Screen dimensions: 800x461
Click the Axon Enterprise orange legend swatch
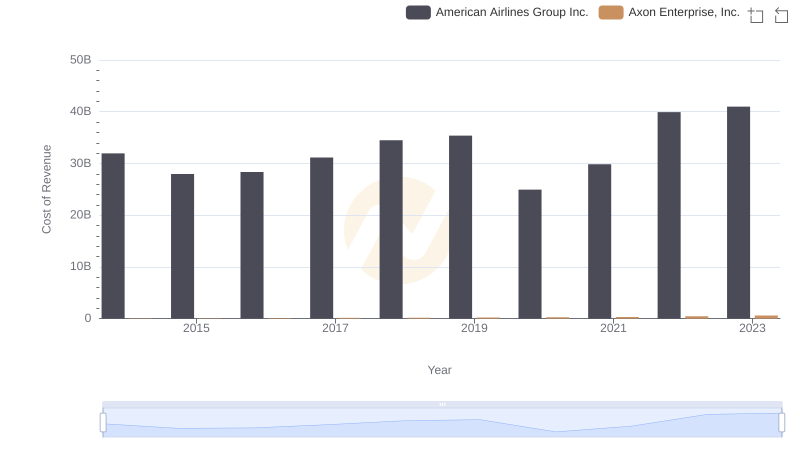611,12
